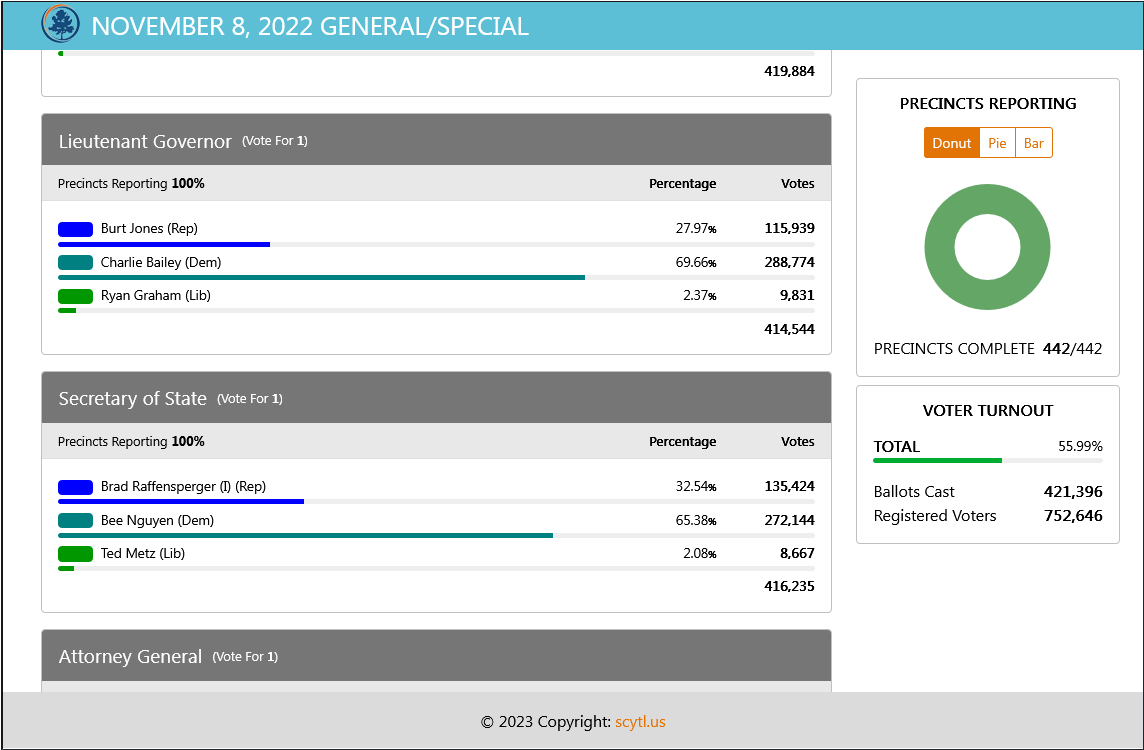The width and height of the screenshot is (1144, 750).
Task: Click Ted Metz vote count 8,667
Action: [x=797, y=553]
